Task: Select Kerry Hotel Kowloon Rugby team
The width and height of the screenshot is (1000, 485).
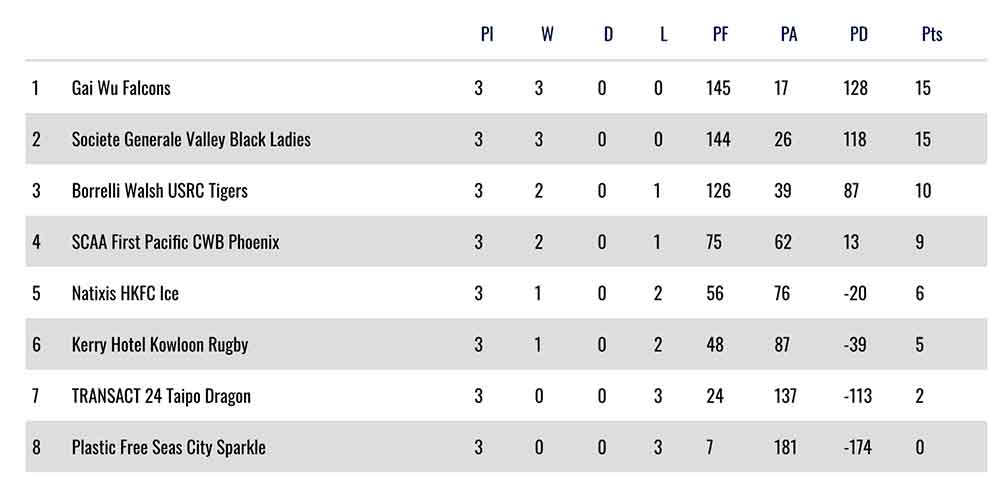Action: (x=160, y=345)
